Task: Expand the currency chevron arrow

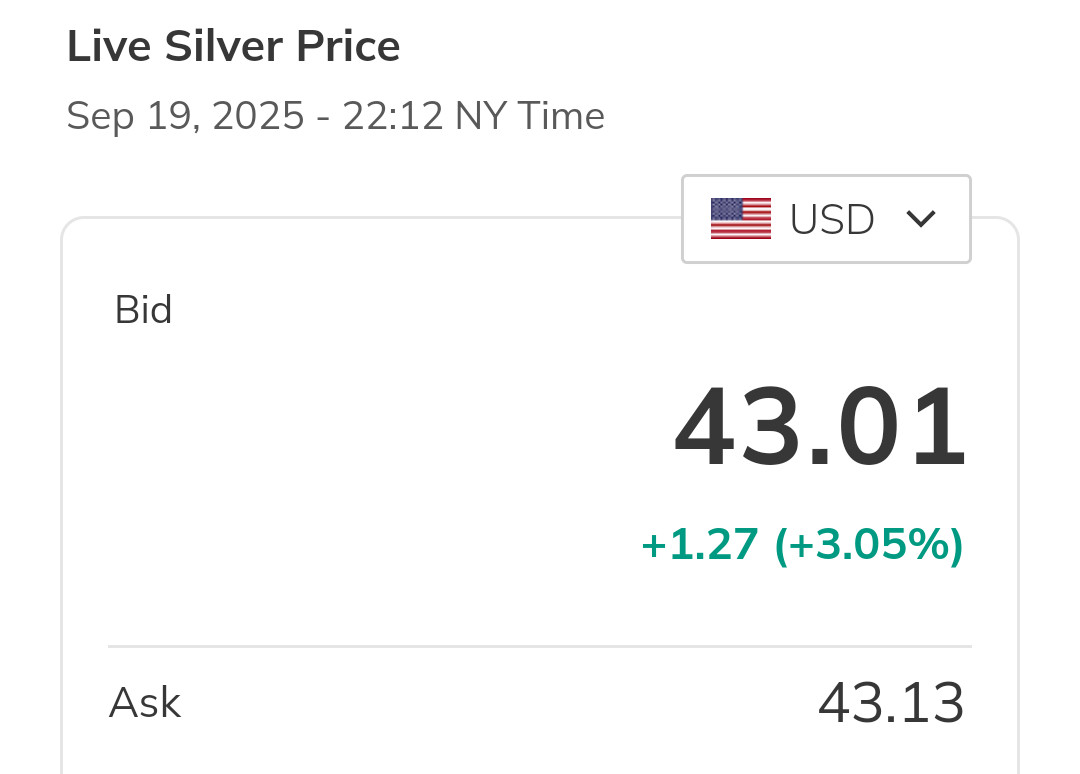Action: pos(920,219)
